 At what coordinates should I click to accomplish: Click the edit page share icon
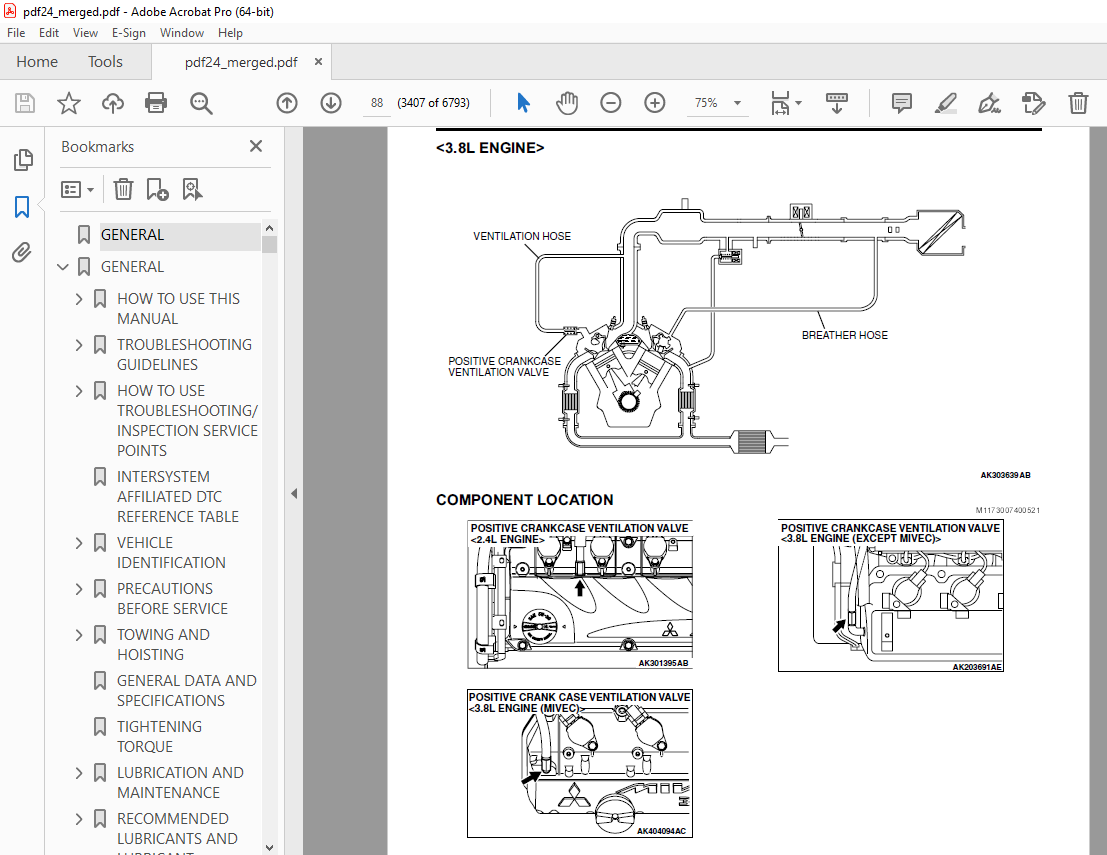click(x=1033, y=103)
